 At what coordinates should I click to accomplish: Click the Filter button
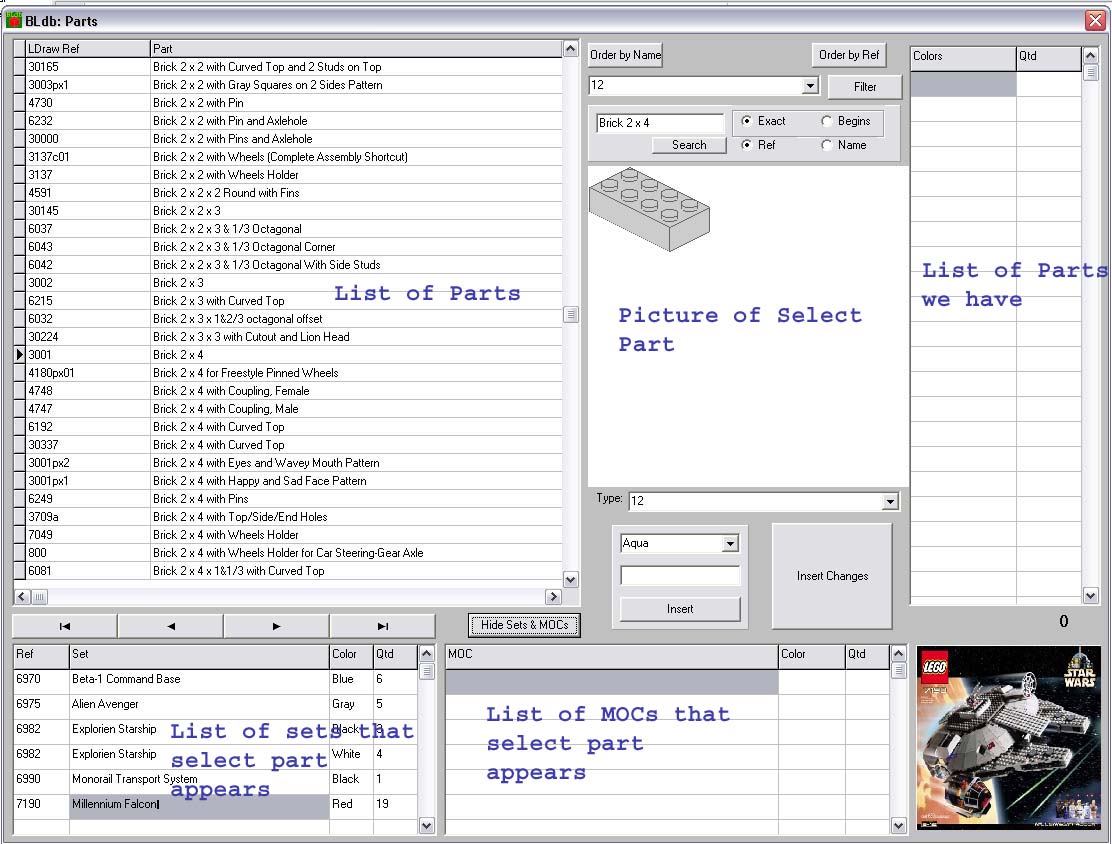pyautogui.click(x=864, y=87)
